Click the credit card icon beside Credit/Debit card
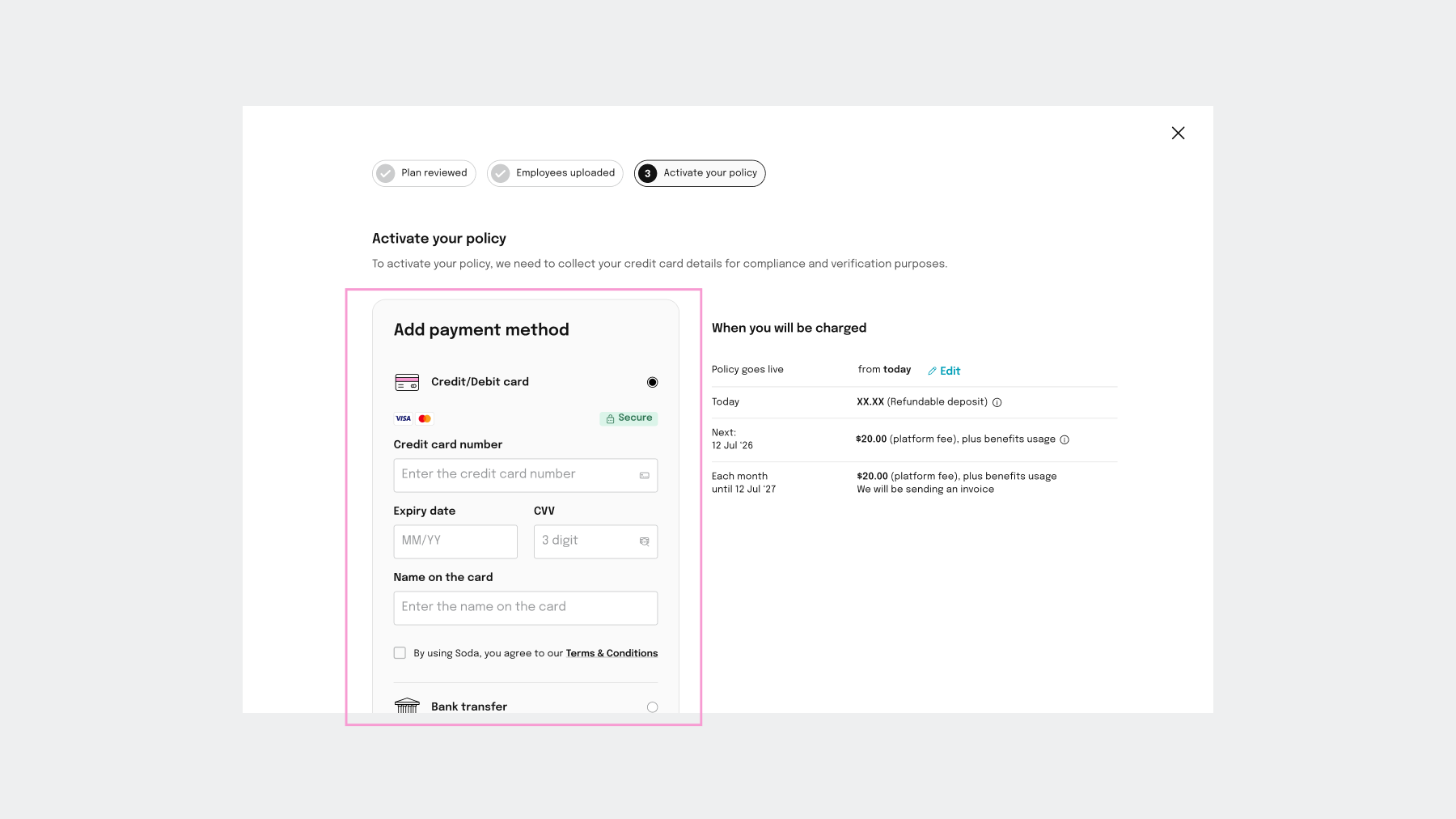Image resolution: width=1456 pixels, height=819 pixels. pyautogui.click(x=407, y=381)
